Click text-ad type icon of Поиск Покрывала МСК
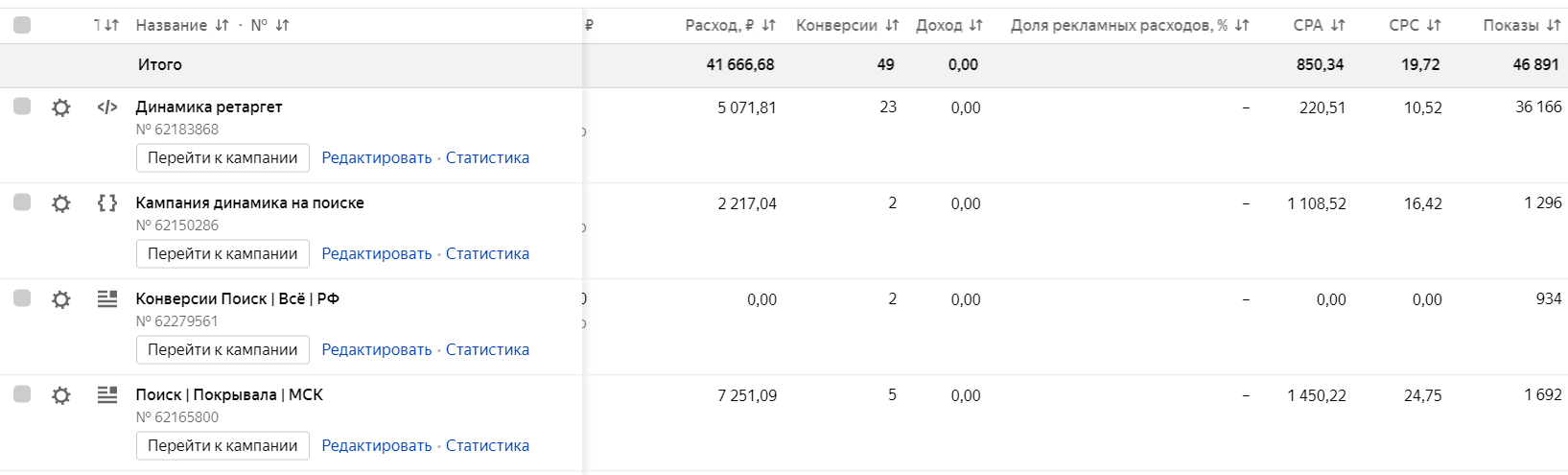1568x475 pixels. tap(107, 394)
